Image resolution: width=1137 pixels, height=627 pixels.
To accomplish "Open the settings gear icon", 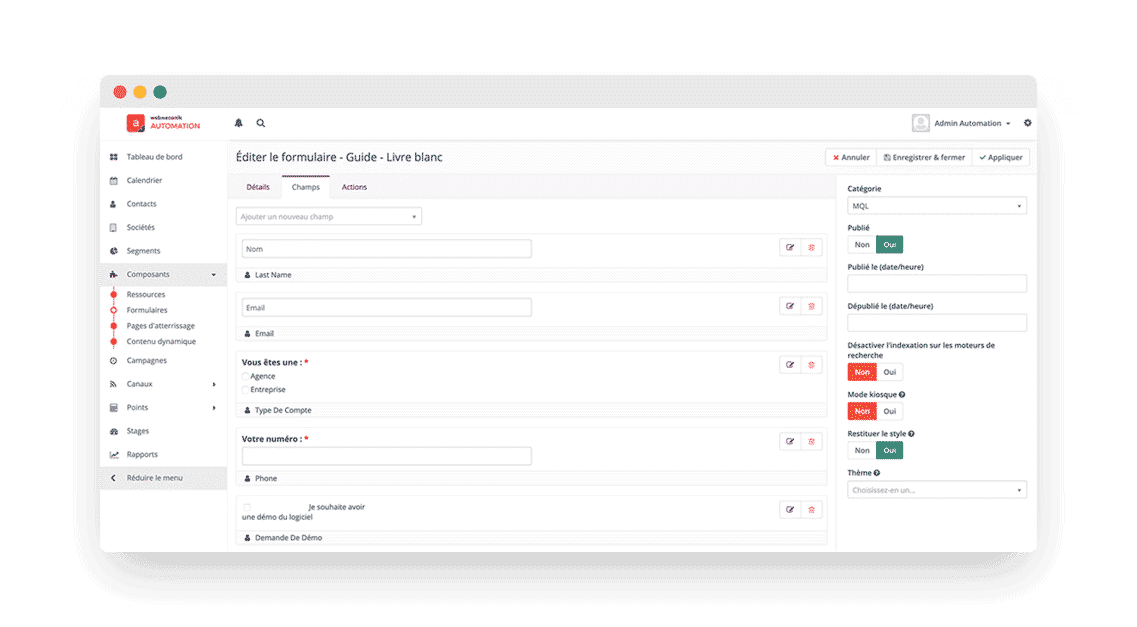I will (1028, 123).
